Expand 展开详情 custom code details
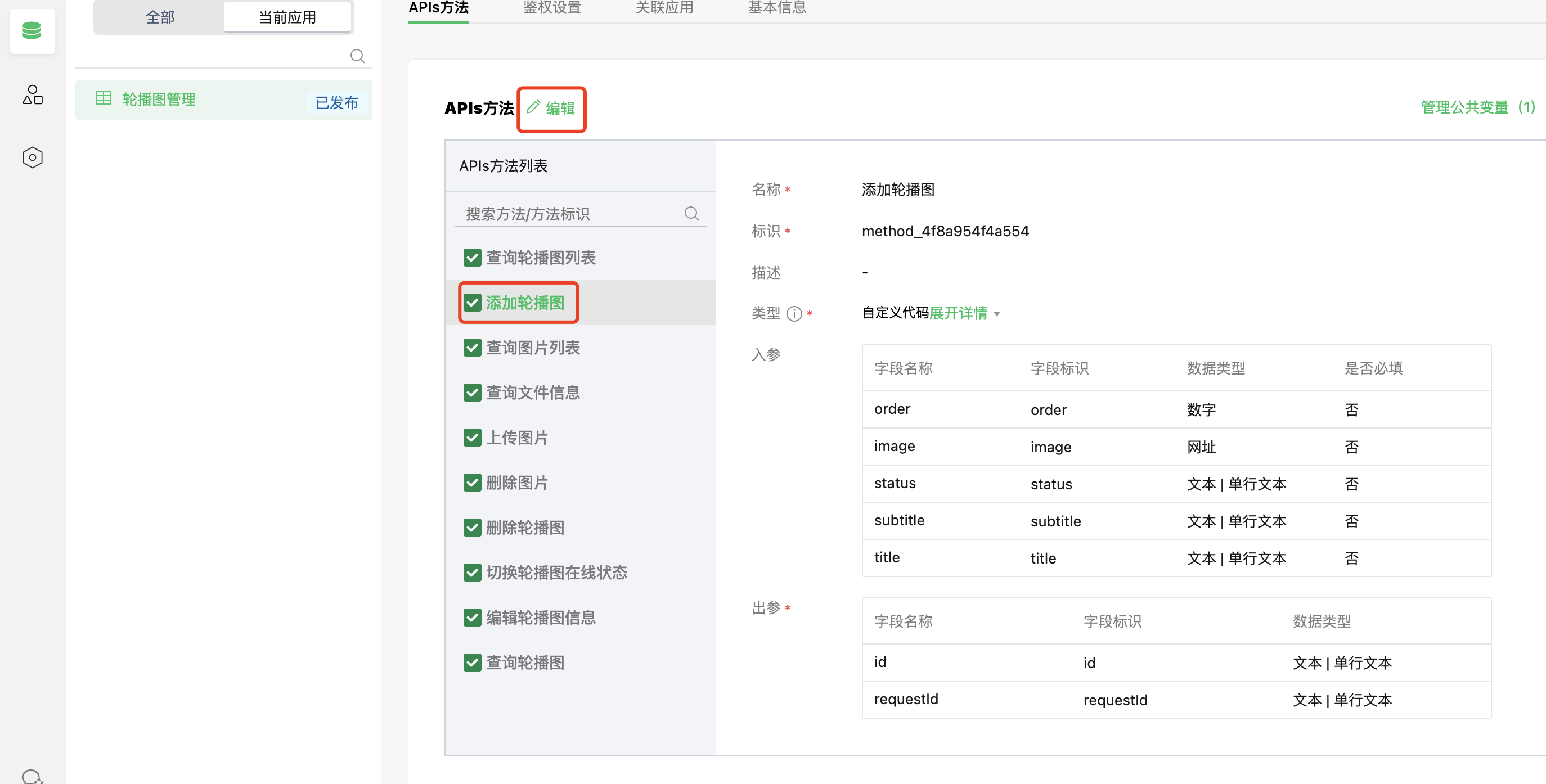The width and height of the screenshot is (1546, 784). click(x=958, y=313)
